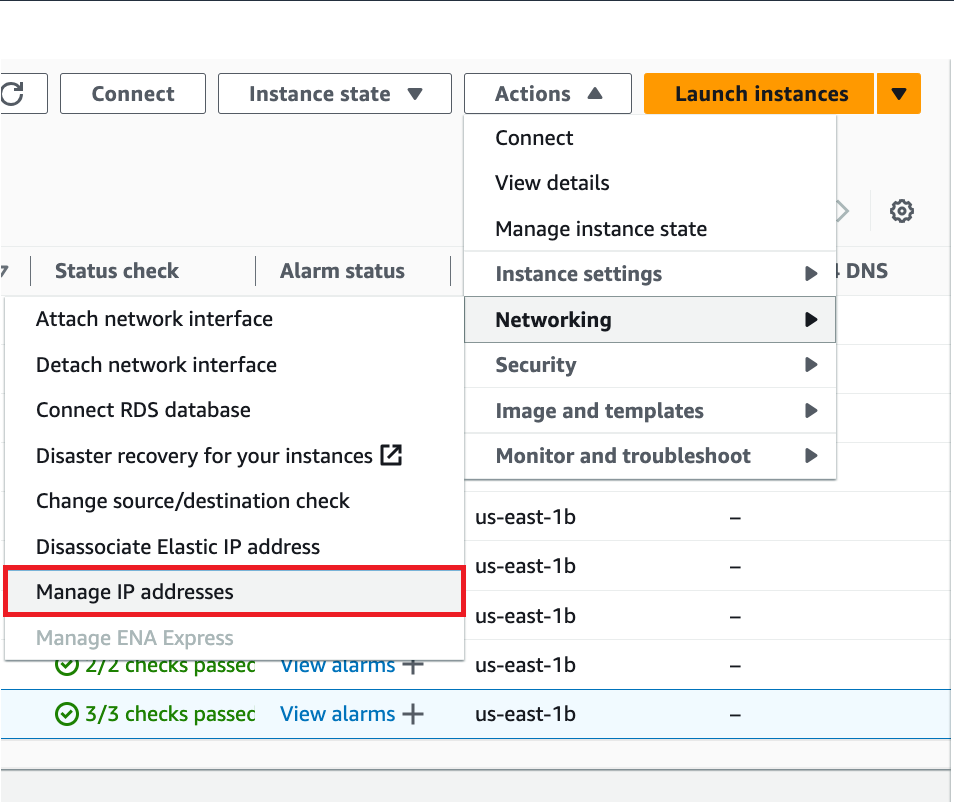Click plus icon next to 3/3 checks View alarms
Screen dimensions: 954x802
click(413, 714)
